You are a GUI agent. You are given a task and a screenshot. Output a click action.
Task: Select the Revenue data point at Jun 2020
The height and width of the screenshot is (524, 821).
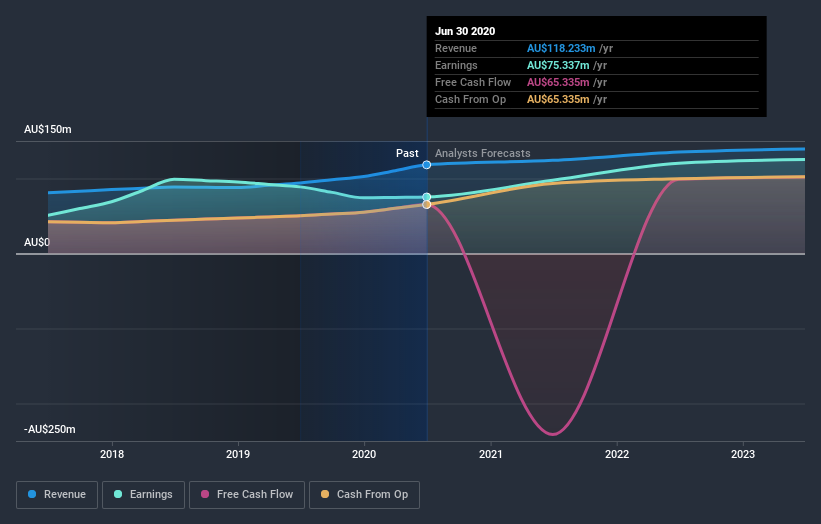pyautogui.click(x=427, y=165)
